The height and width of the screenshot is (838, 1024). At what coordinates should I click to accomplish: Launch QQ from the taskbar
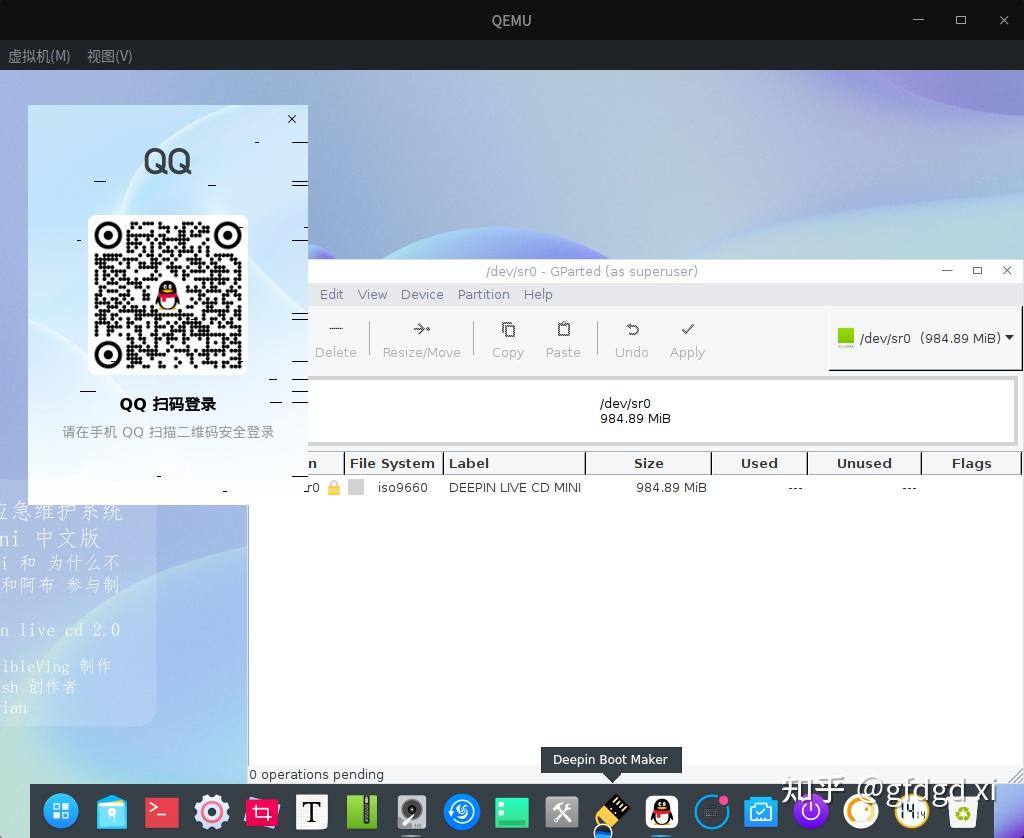[661, 812]
